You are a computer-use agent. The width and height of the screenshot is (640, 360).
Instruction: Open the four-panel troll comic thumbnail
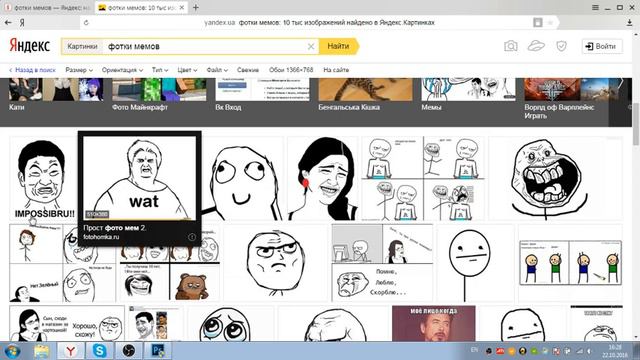(x=423, y=178)
